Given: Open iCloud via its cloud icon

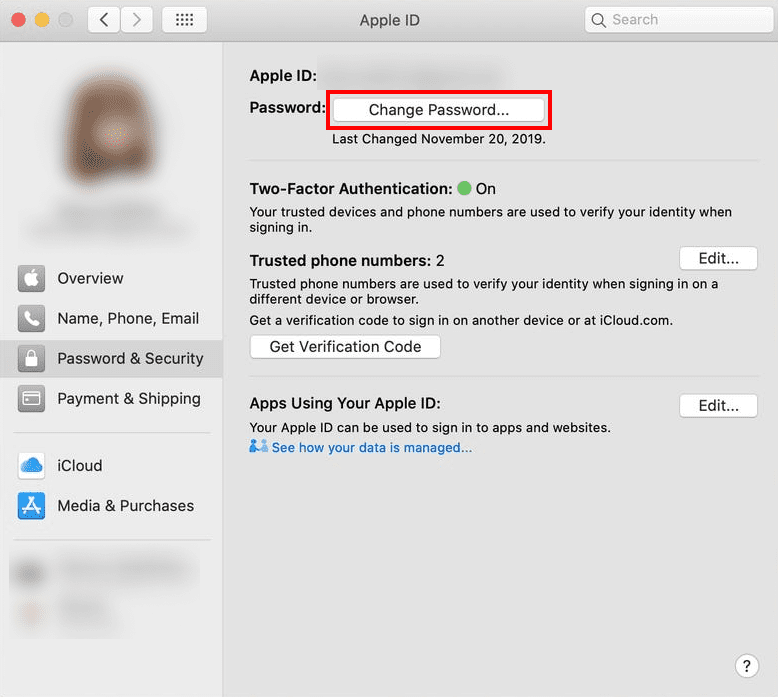Looking at the screenshot, I should click(x=31, y=465).
